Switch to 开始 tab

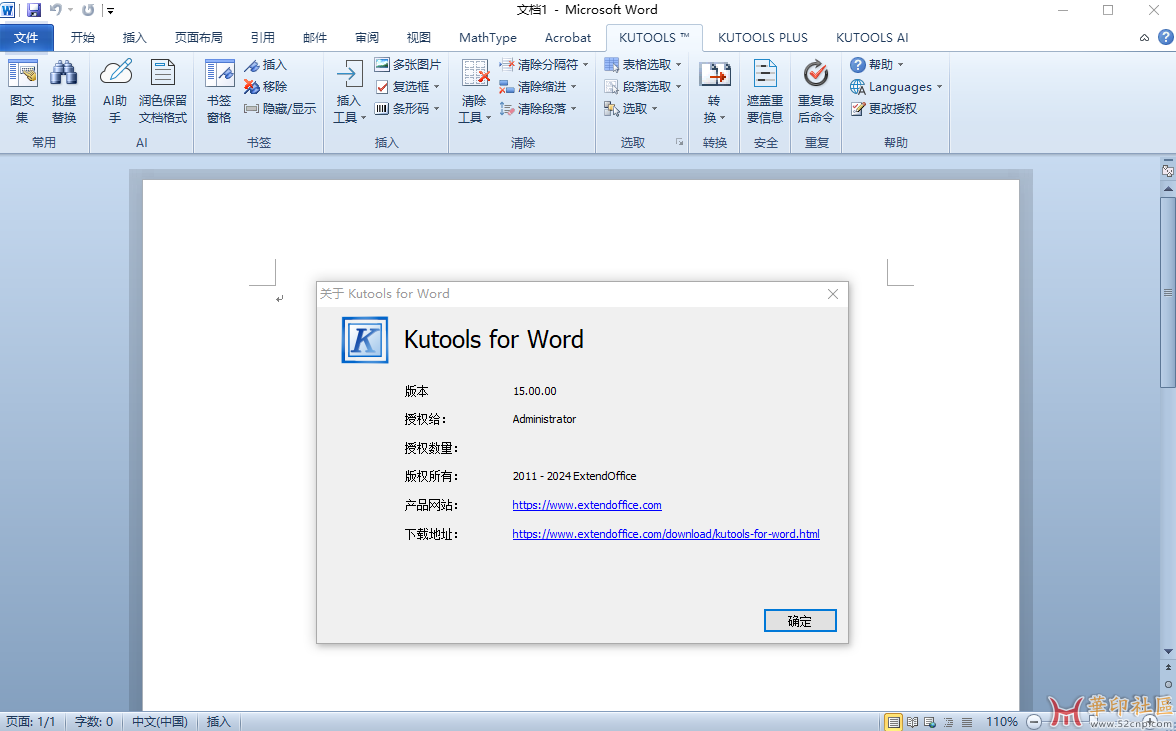82,37
